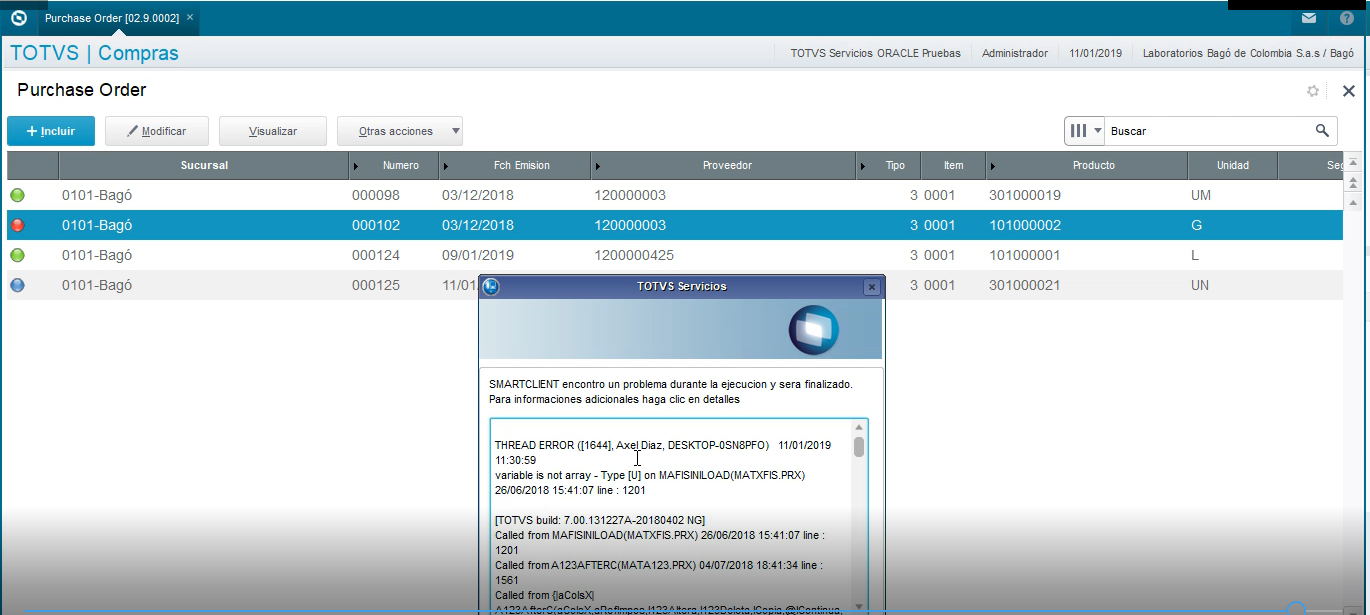
Task: Sort by the Sucursal column header
Action: 204,165
